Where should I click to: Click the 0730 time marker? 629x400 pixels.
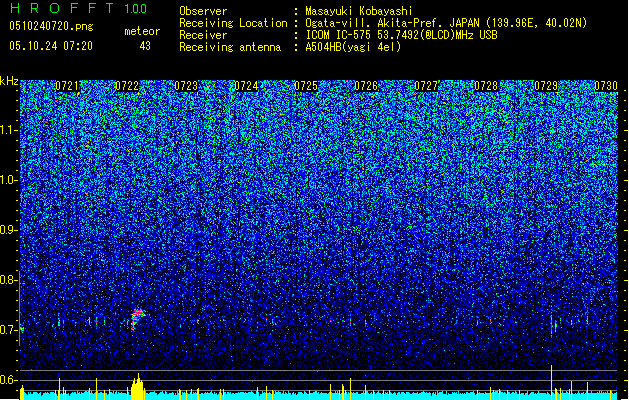point(606,86)
